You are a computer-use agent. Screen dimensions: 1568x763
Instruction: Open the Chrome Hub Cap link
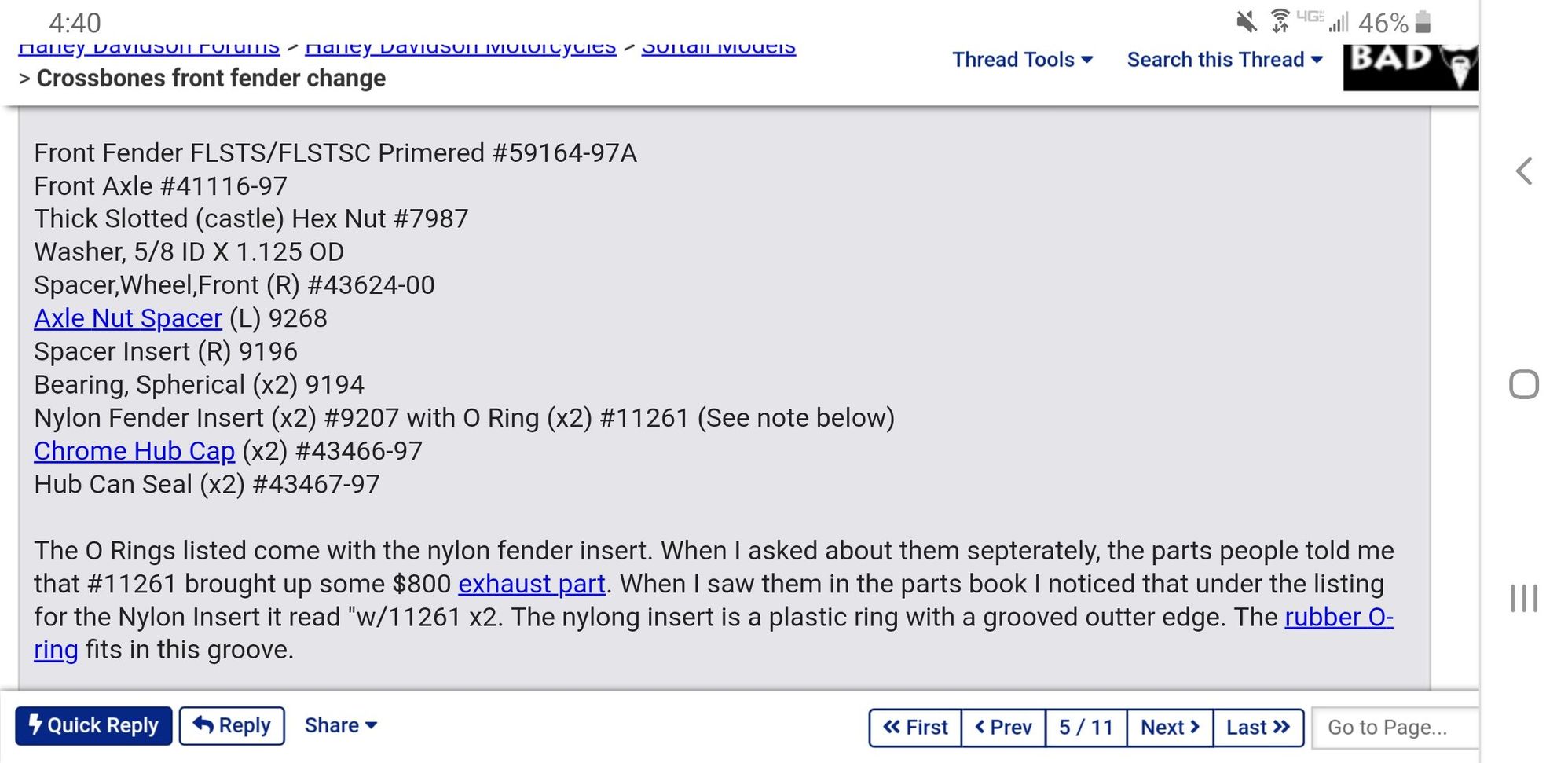click(134, 451)
